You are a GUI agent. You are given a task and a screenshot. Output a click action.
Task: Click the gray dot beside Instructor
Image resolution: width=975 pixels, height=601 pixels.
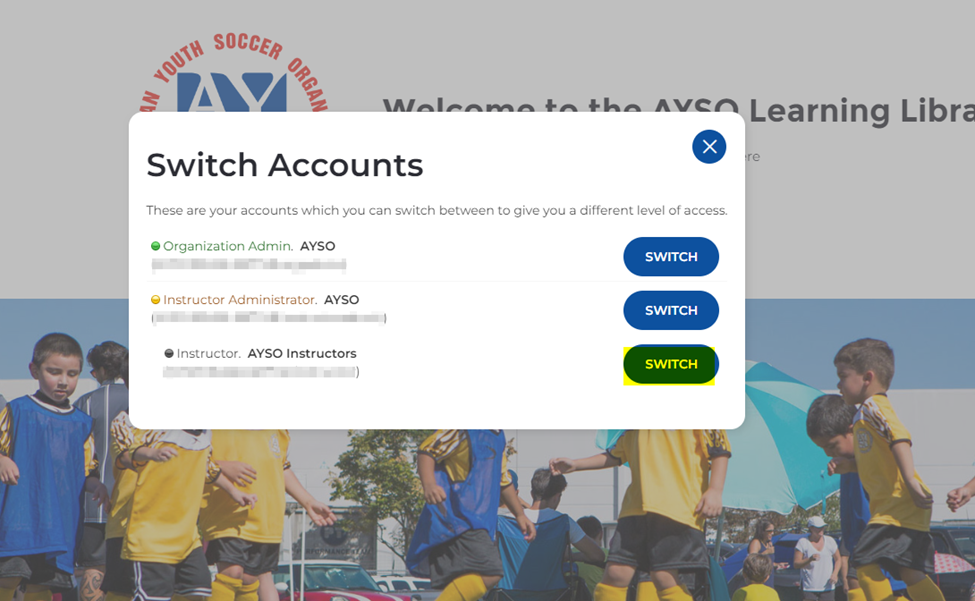click(x=169, y=354)
